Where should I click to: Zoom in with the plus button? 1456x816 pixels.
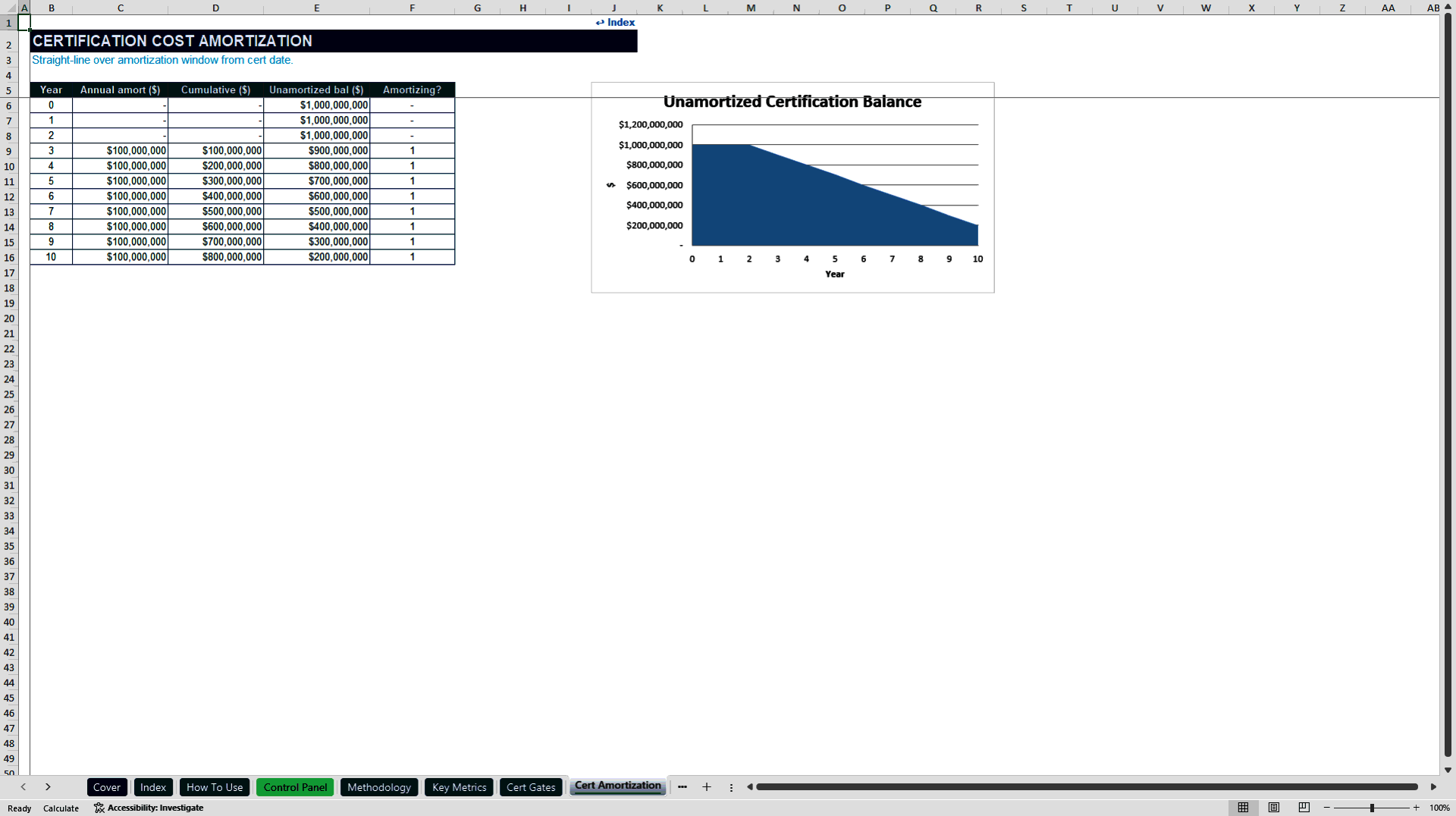point(1416,808)
